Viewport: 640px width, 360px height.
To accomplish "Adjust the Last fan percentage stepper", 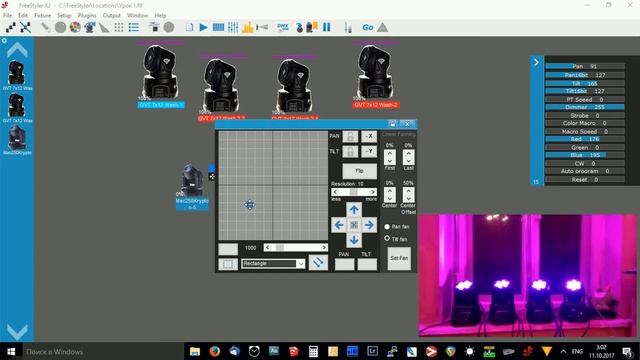I will point(409,157).
